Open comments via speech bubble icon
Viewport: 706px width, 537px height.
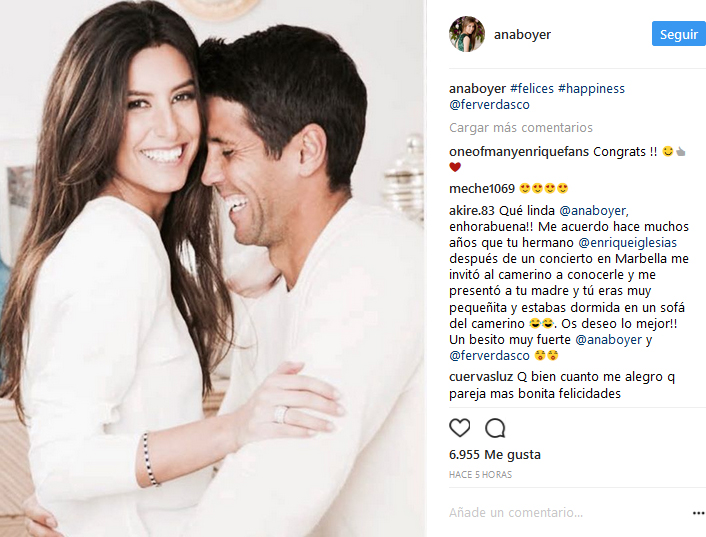click(495, 428)
